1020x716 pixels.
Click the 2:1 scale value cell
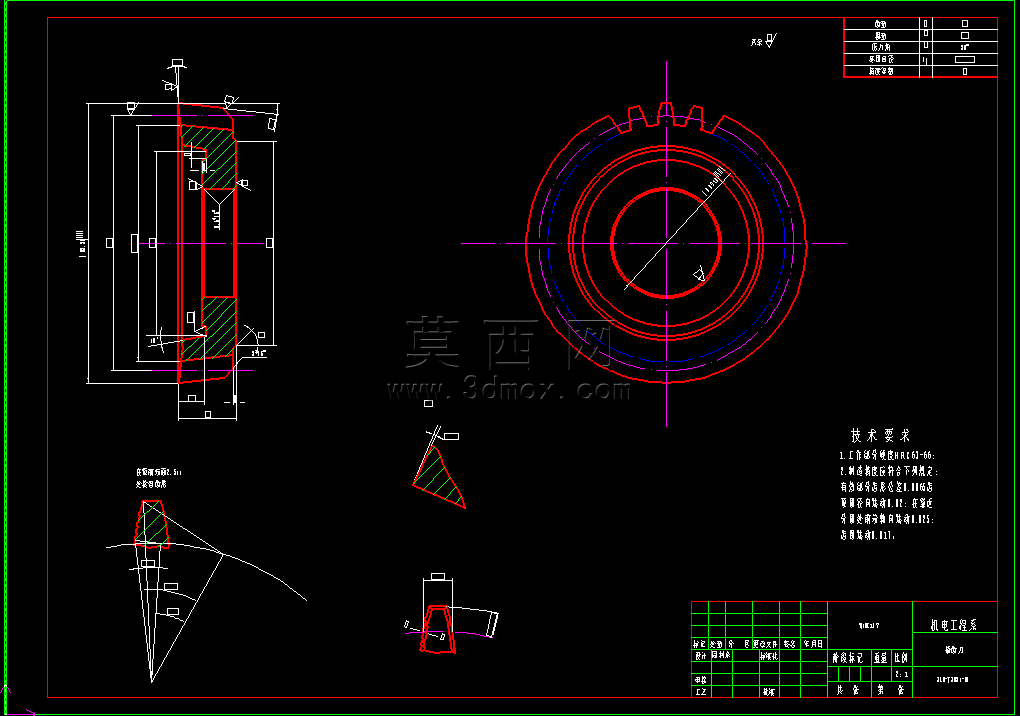[x=902, y=674]
